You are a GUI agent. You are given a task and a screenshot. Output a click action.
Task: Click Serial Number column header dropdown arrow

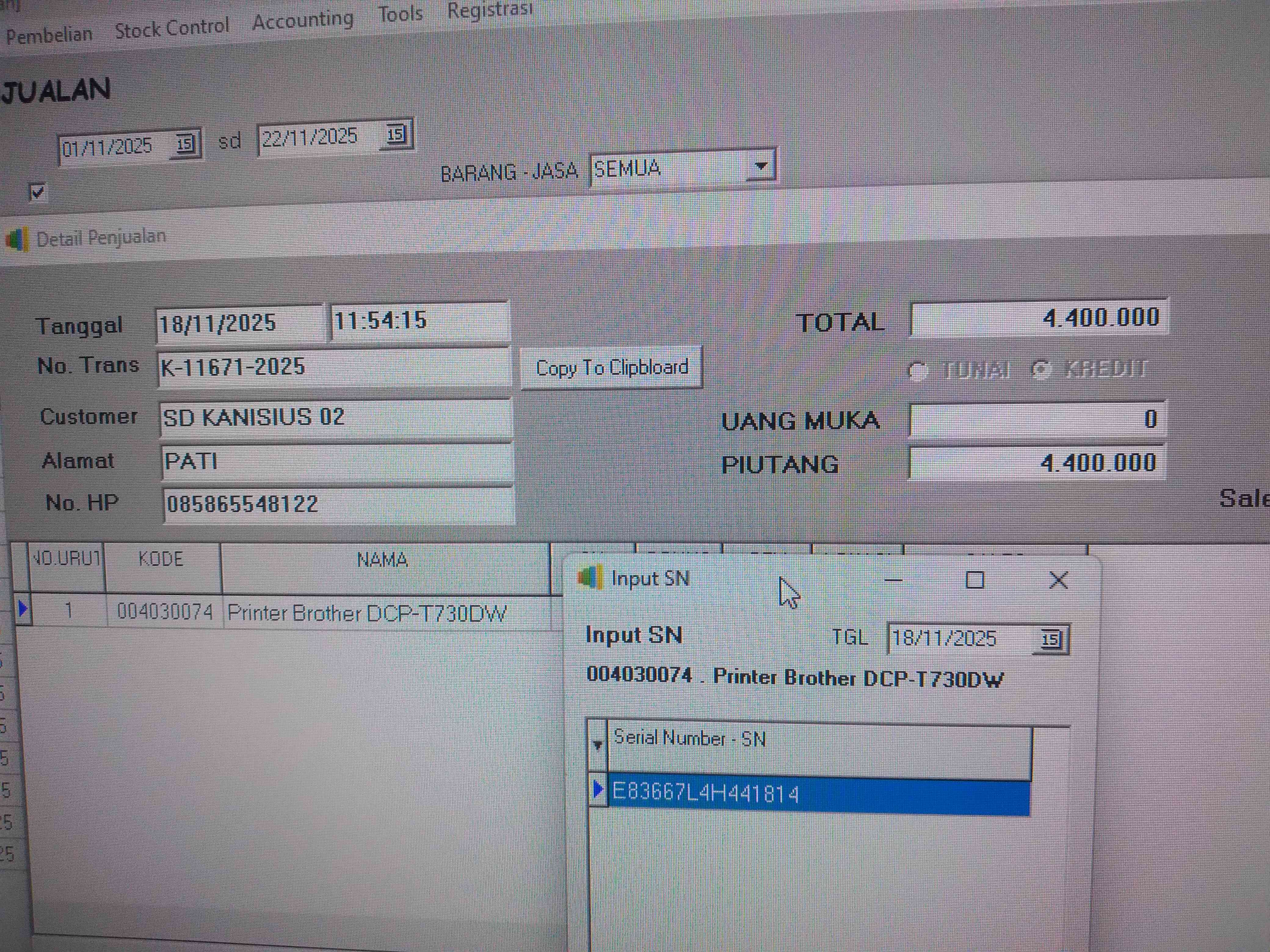[x=597, y=745]
